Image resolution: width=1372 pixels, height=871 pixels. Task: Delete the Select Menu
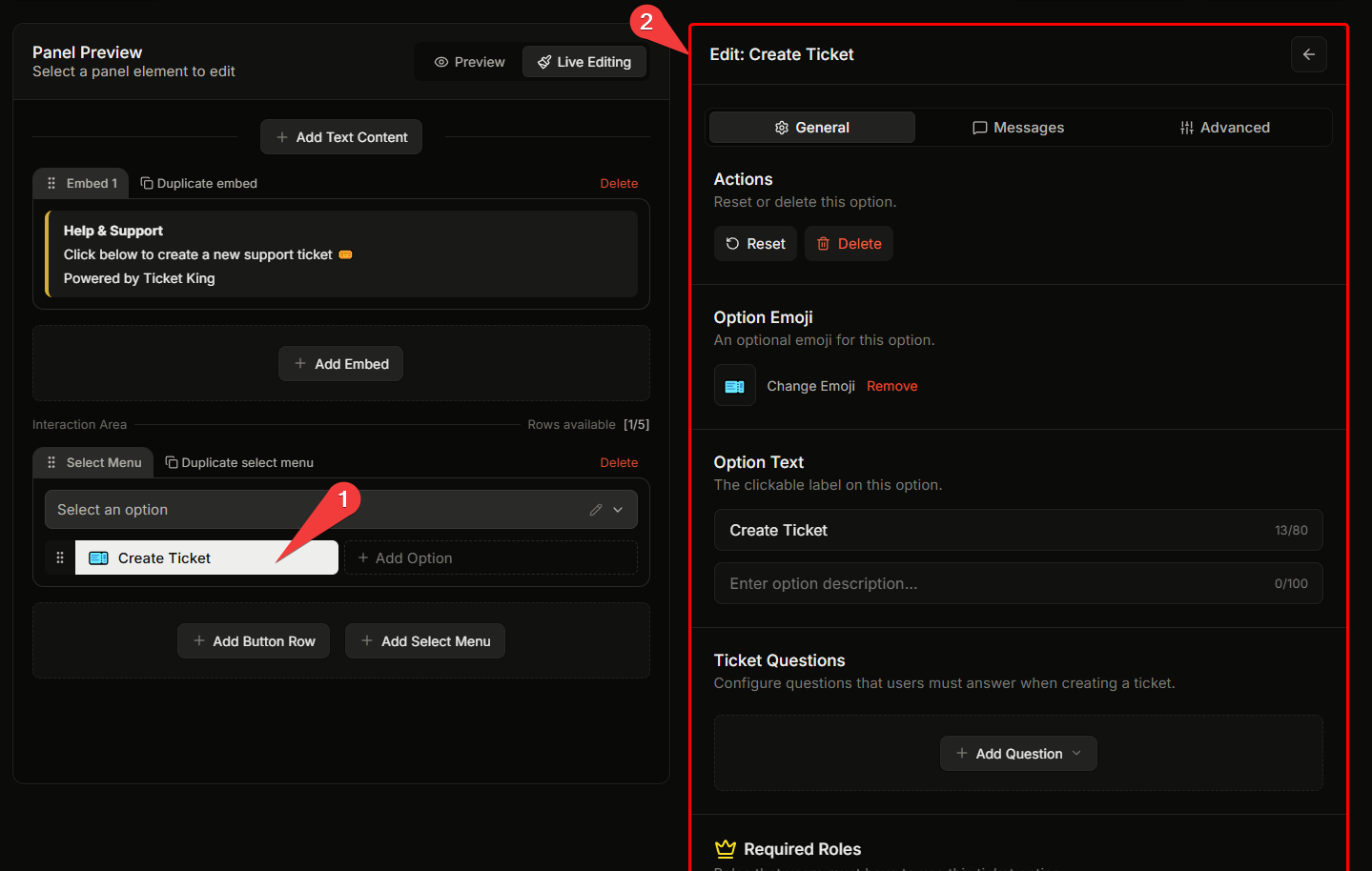click(x=619, y=462)
